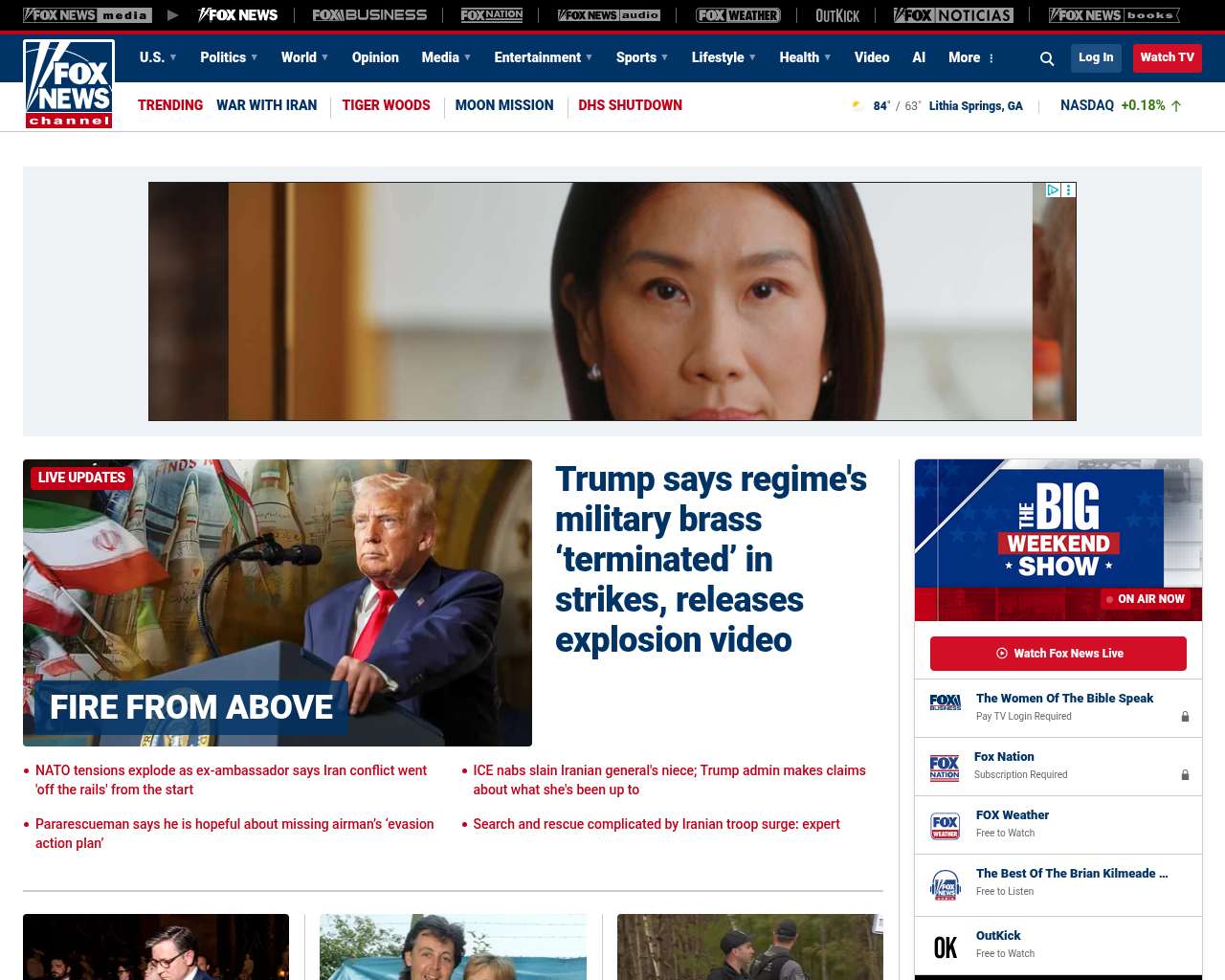
Task: Open trending topic DHS Shutdown
Action: (630, 105)
